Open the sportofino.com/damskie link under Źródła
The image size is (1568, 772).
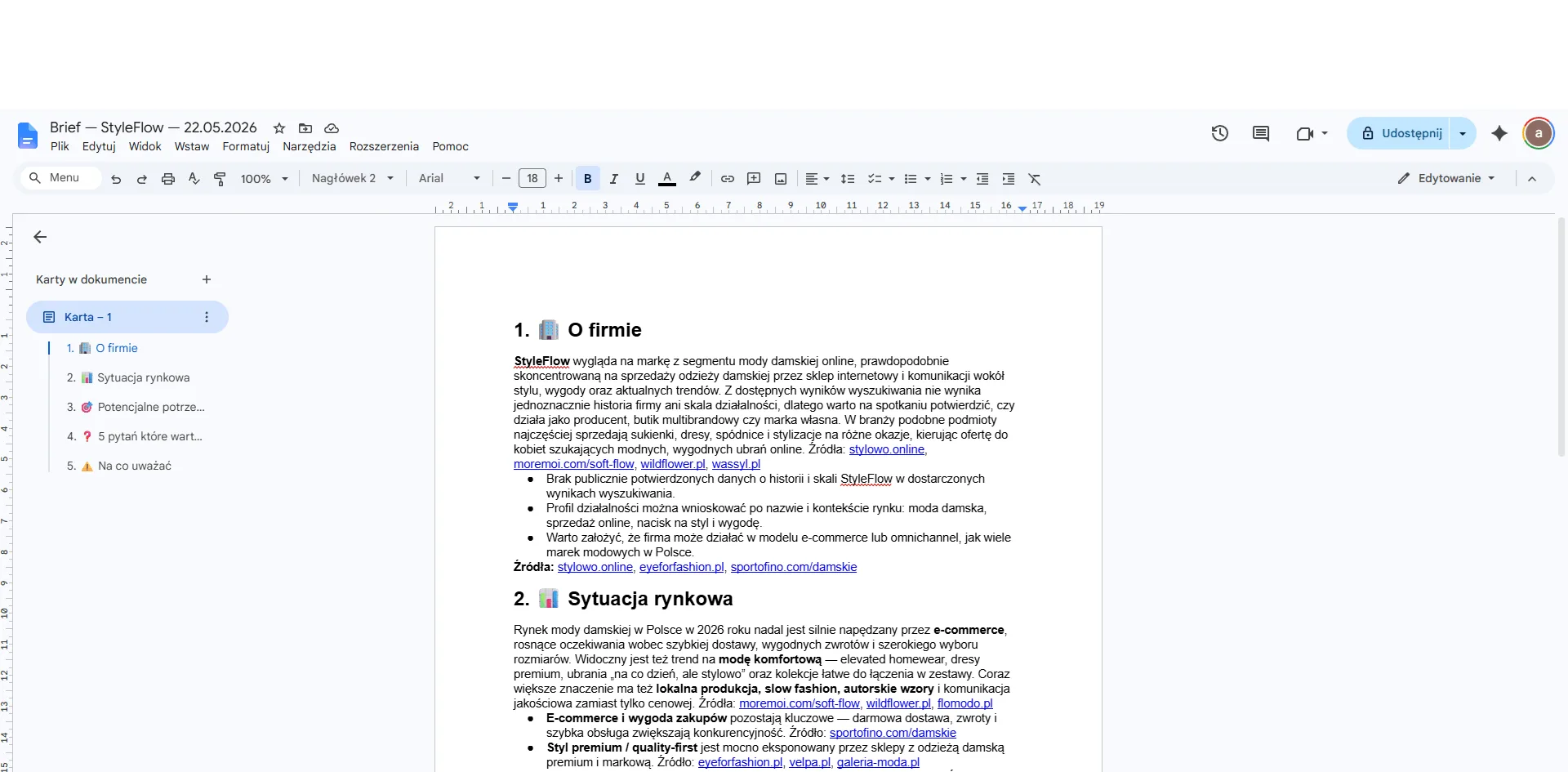click(794, 567)
